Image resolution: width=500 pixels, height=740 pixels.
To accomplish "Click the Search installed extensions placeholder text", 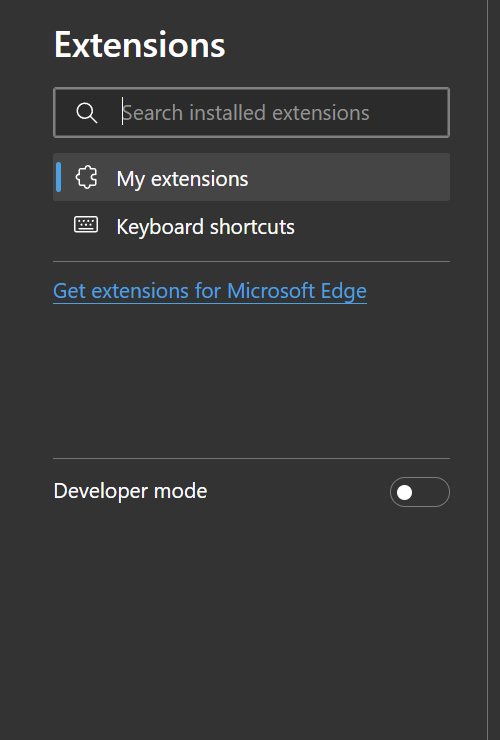I will (x=246, y=113).
